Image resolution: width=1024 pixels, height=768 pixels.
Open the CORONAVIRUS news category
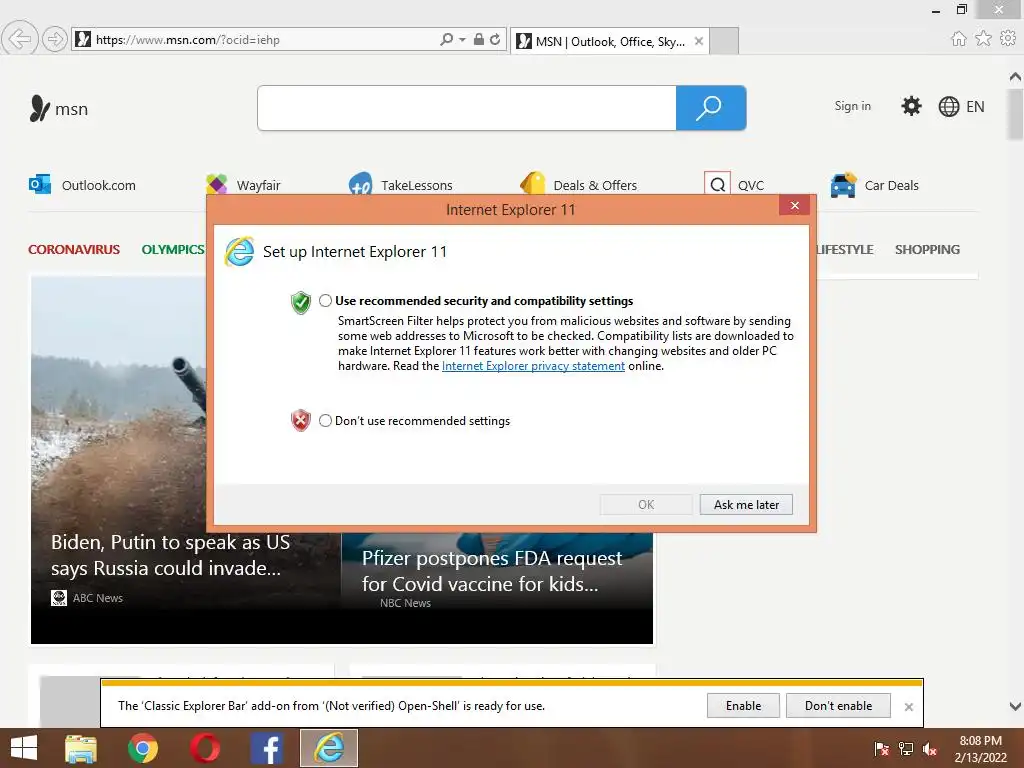point(74,249)
